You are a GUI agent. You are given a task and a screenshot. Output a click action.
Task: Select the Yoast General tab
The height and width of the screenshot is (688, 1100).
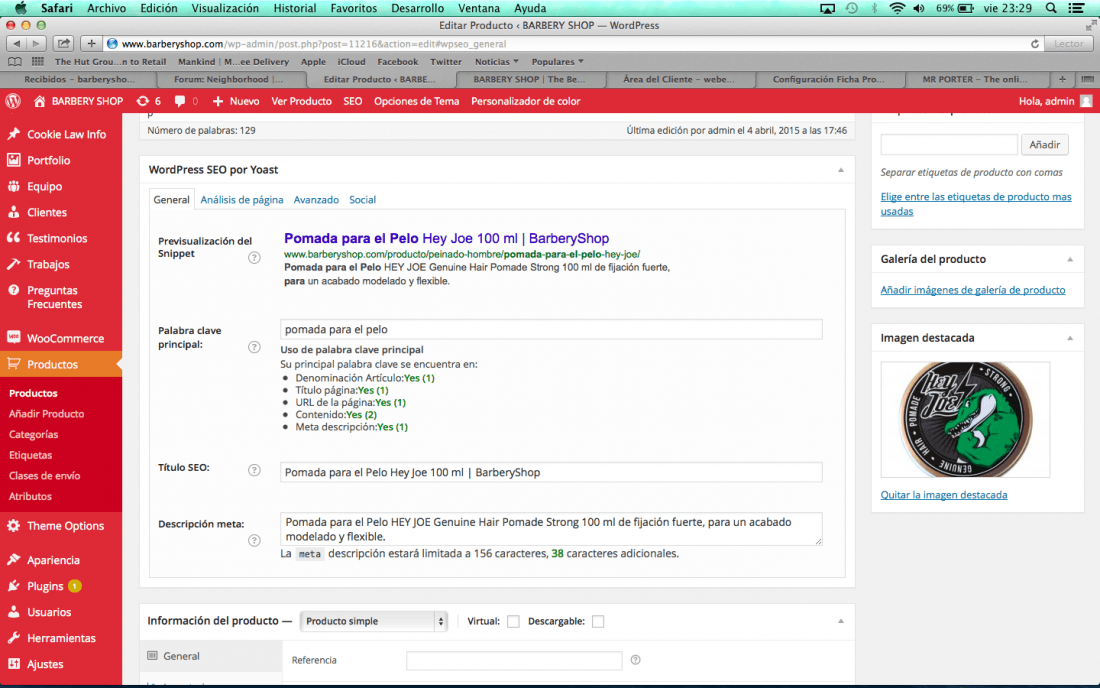point(171,200)
